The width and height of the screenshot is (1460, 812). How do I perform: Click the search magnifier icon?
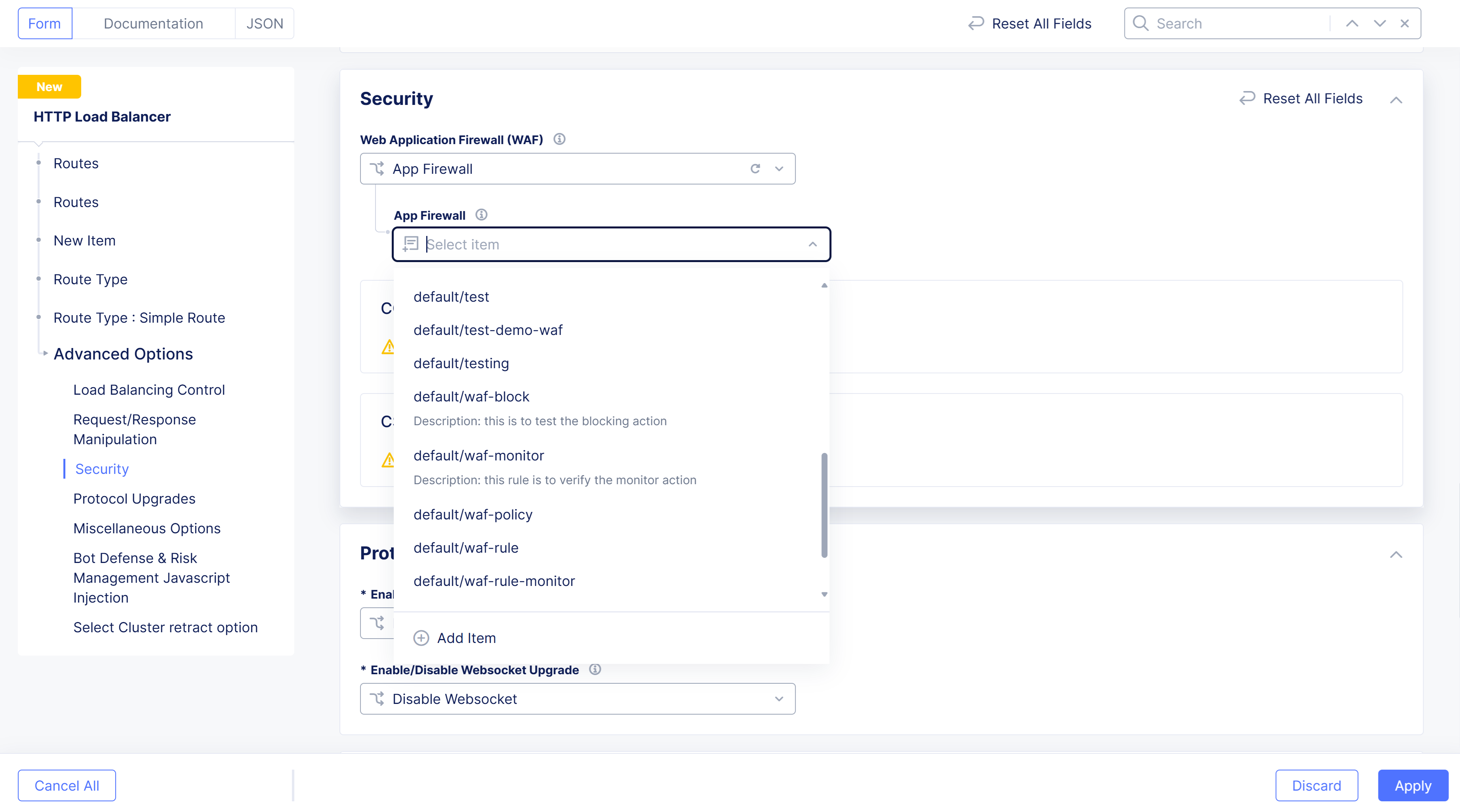(1140, 23)
